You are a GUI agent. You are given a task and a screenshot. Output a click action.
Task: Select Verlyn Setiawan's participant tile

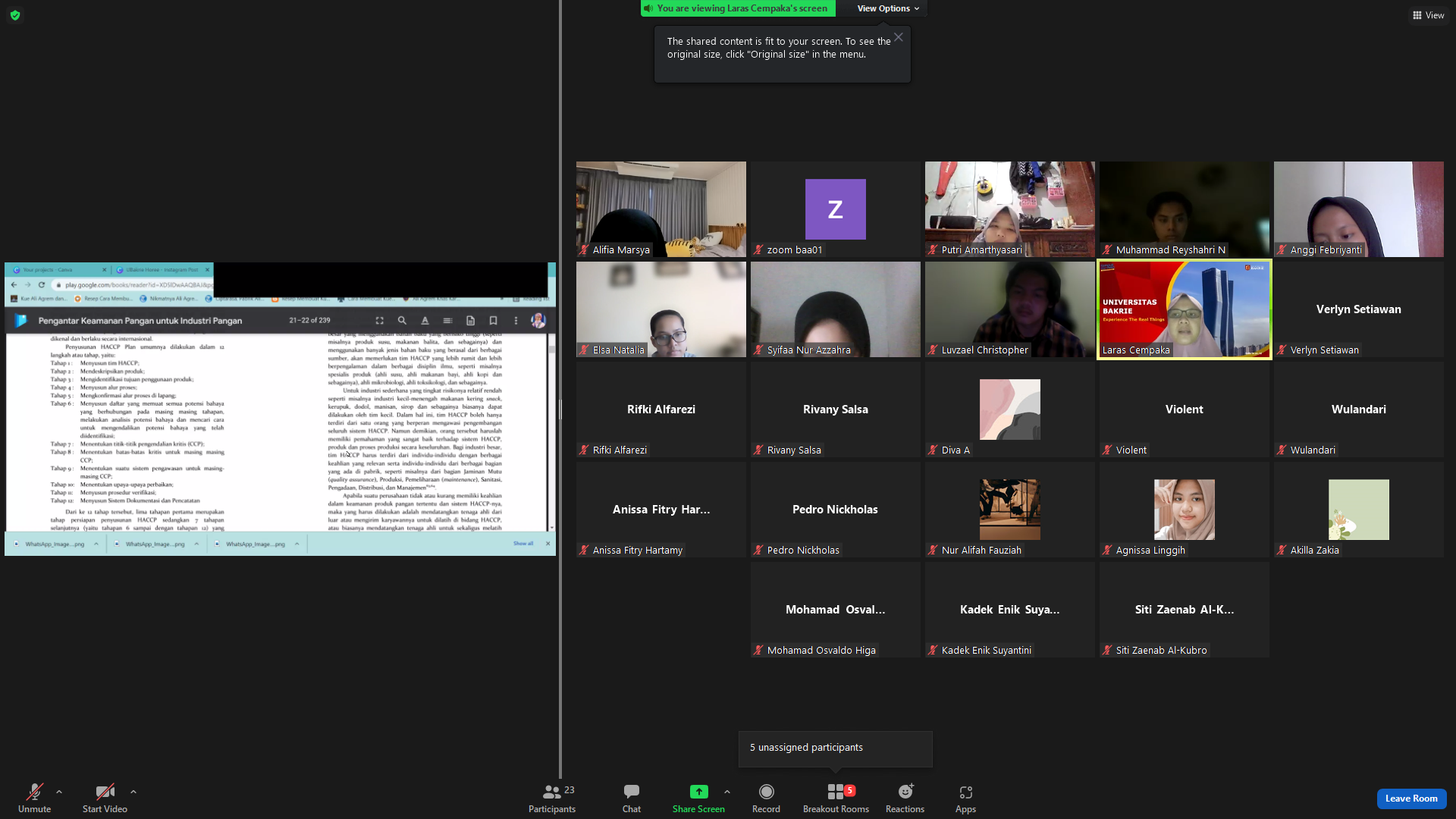[1359, 309]
